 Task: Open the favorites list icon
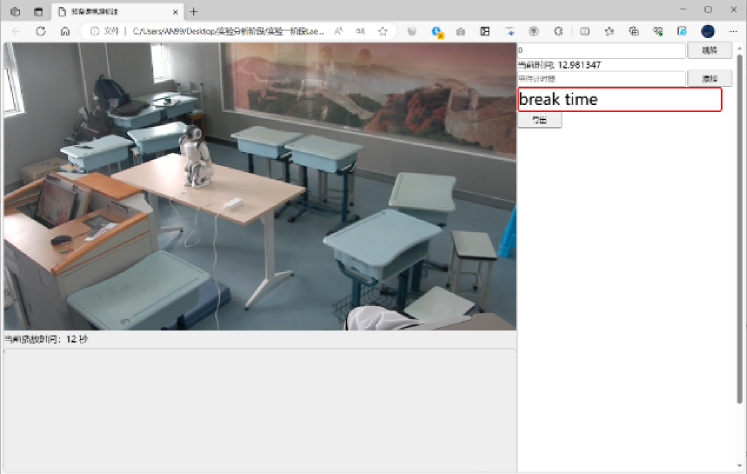click(x=608, y=31)
